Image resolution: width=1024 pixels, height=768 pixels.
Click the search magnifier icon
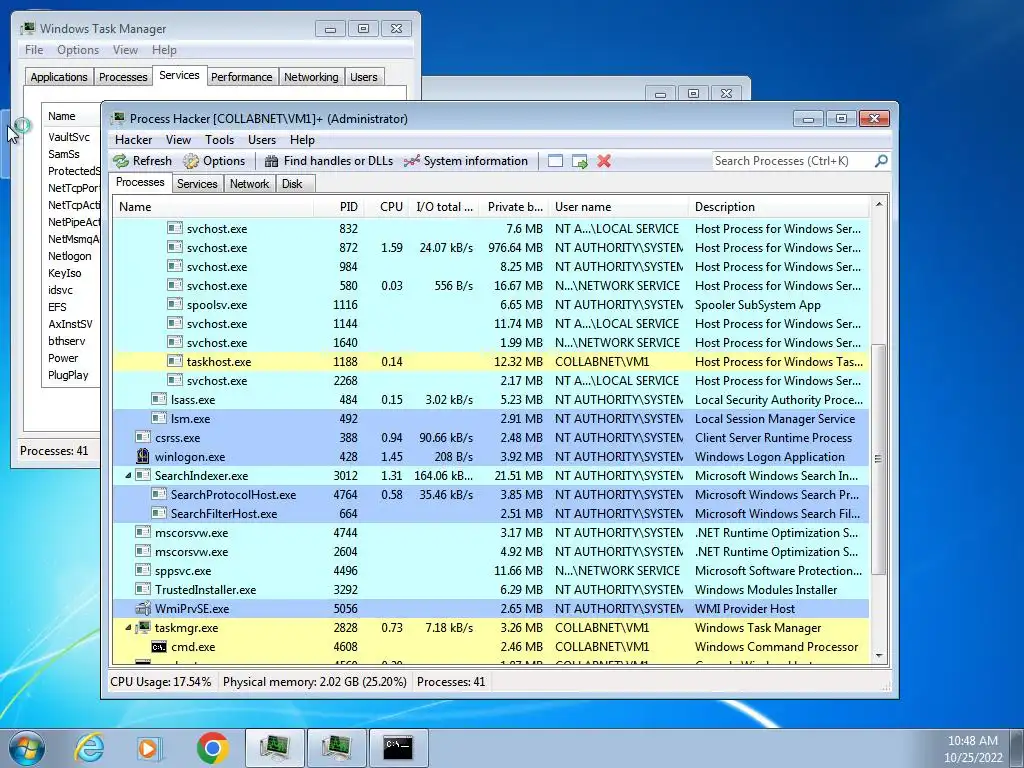(x=881, y=160)
